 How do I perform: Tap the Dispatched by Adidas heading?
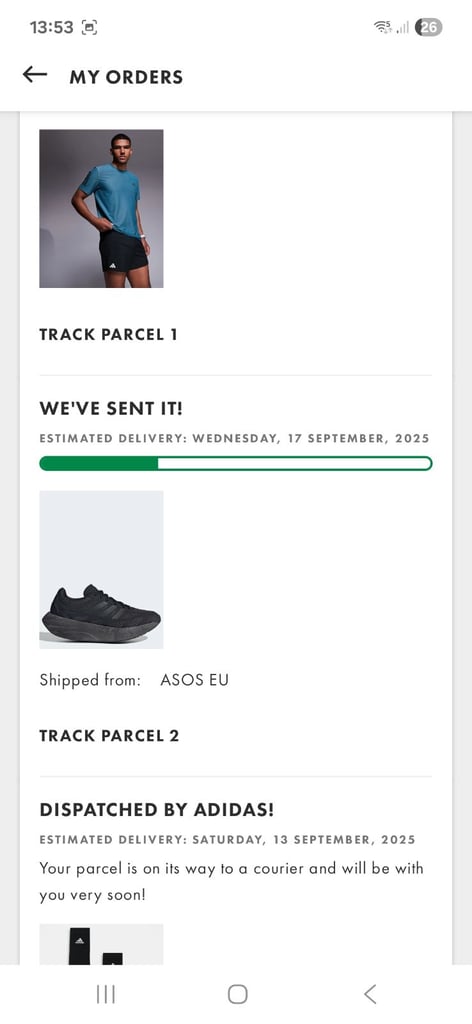point(157,810)
